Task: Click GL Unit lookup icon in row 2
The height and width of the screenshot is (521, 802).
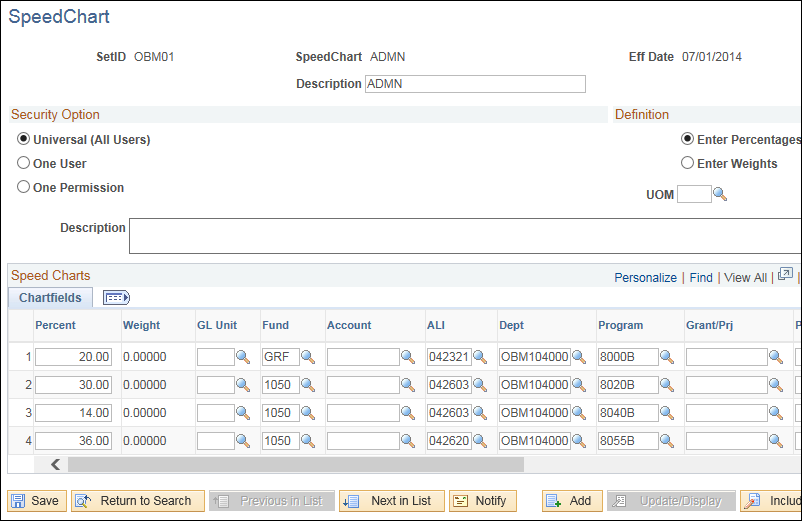Action: coord(243,385)
